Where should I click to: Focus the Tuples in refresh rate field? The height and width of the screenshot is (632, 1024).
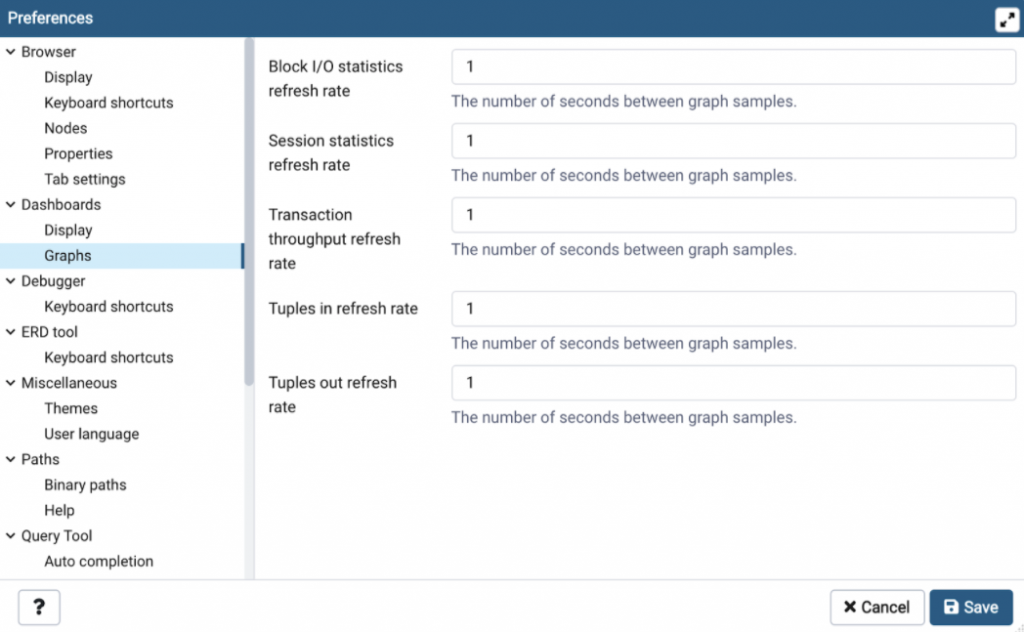pos(733,309)
